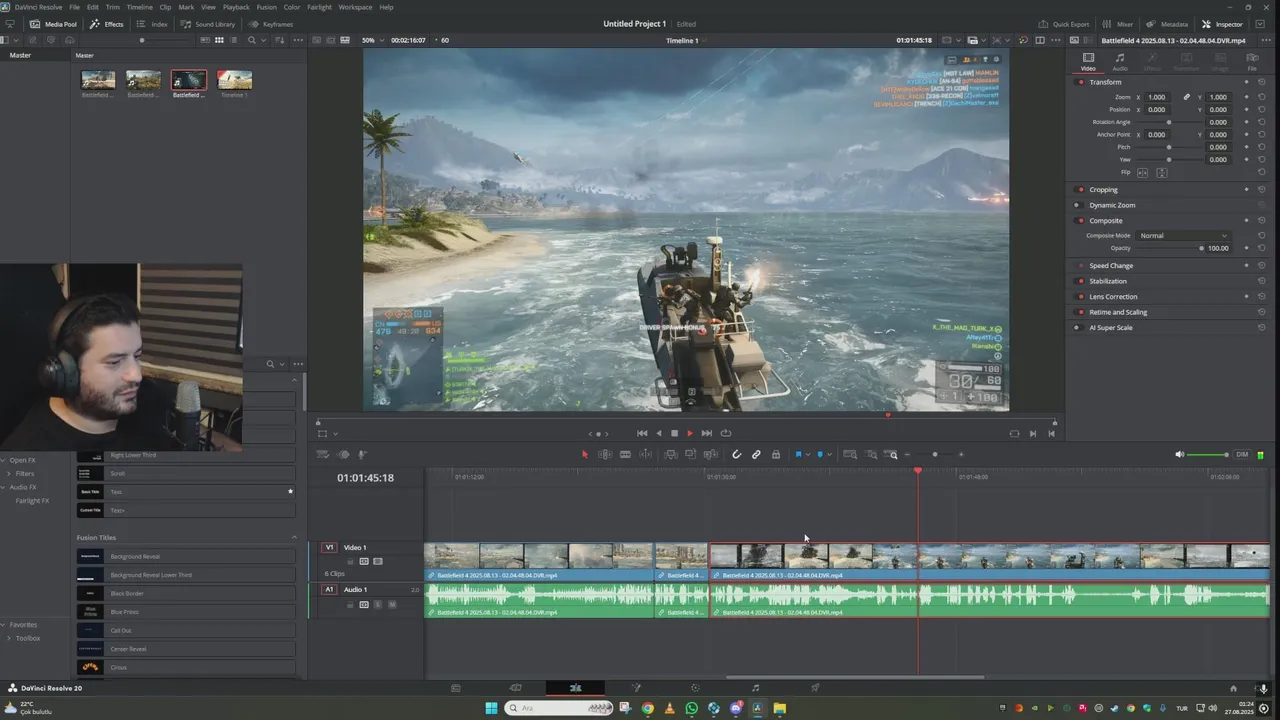Image resolution: width=1280 pixels, height=720 pixels.
Task: Solo the Audio 1 track with S
Action: pyautogui.click(x=378, y=605)
